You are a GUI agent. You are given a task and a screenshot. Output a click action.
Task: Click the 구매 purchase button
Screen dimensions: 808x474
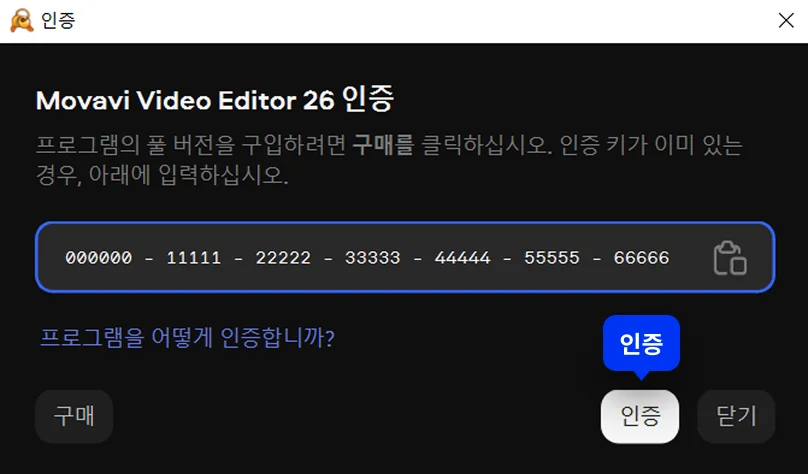pos(74,416)
